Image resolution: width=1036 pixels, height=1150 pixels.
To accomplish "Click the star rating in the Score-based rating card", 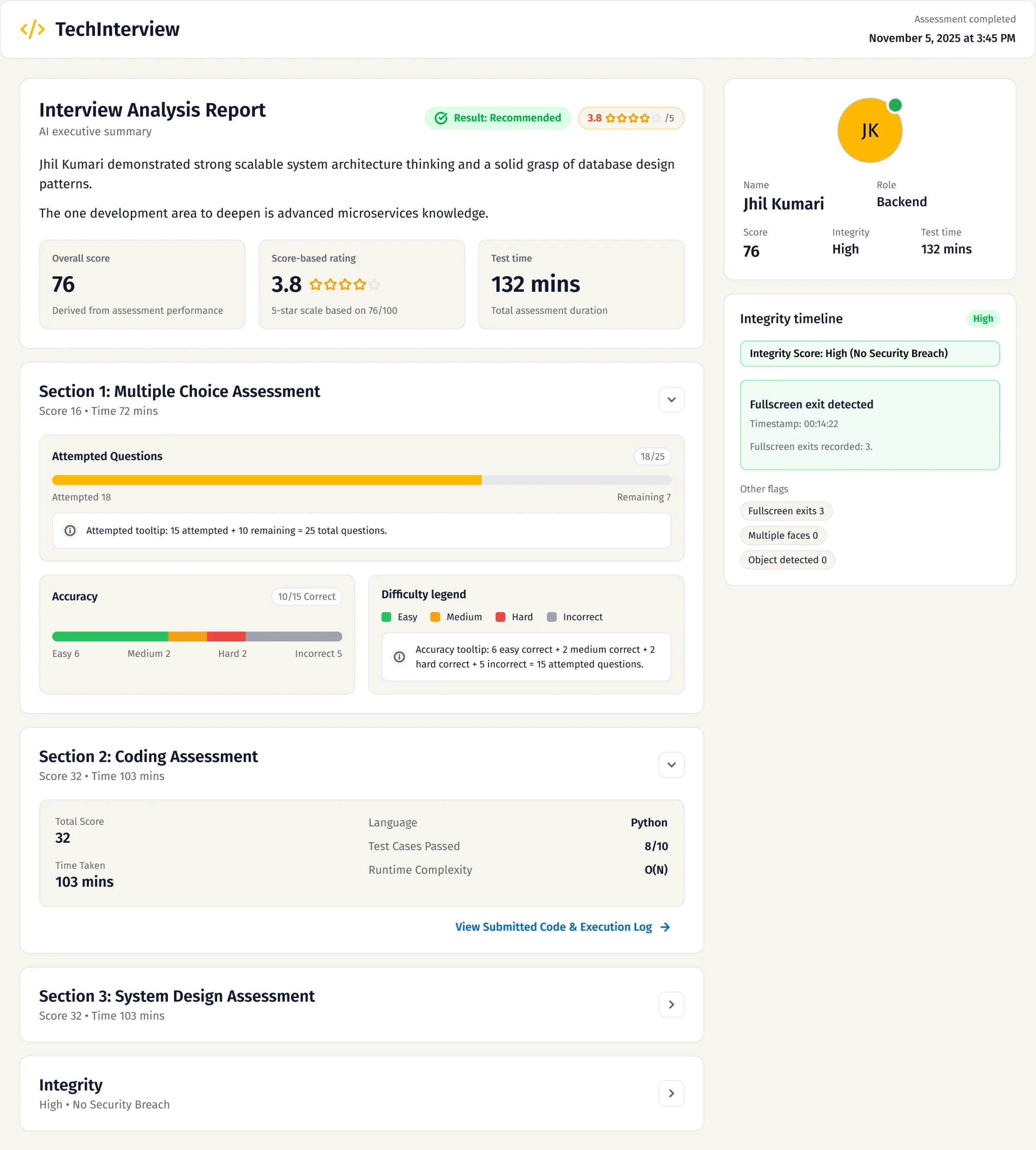I will point(344,284).
